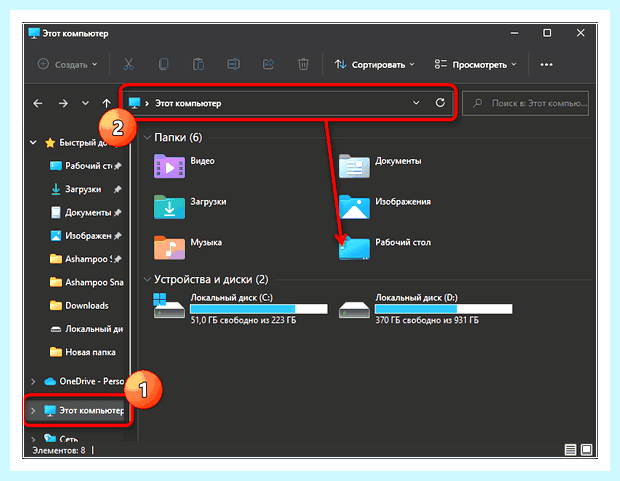Click status bar text Элементов: 8

59,450
